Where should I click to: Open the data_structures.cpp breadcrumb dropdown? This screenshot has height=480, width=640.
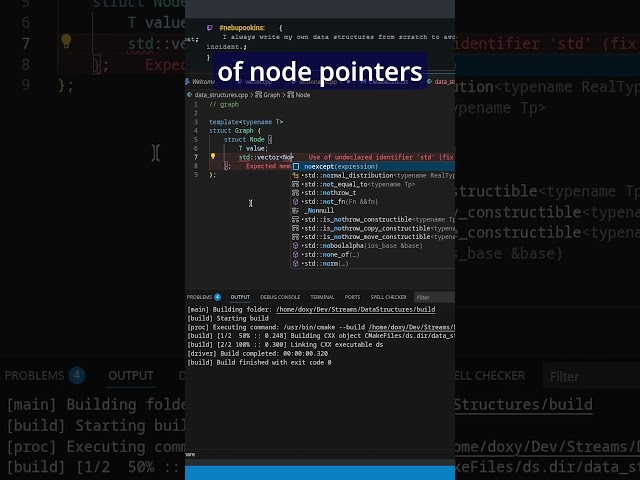[221, 95]
